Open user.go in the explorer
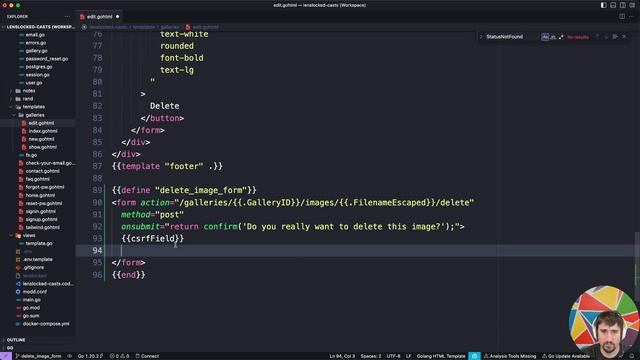 click(x=34, y=83)
